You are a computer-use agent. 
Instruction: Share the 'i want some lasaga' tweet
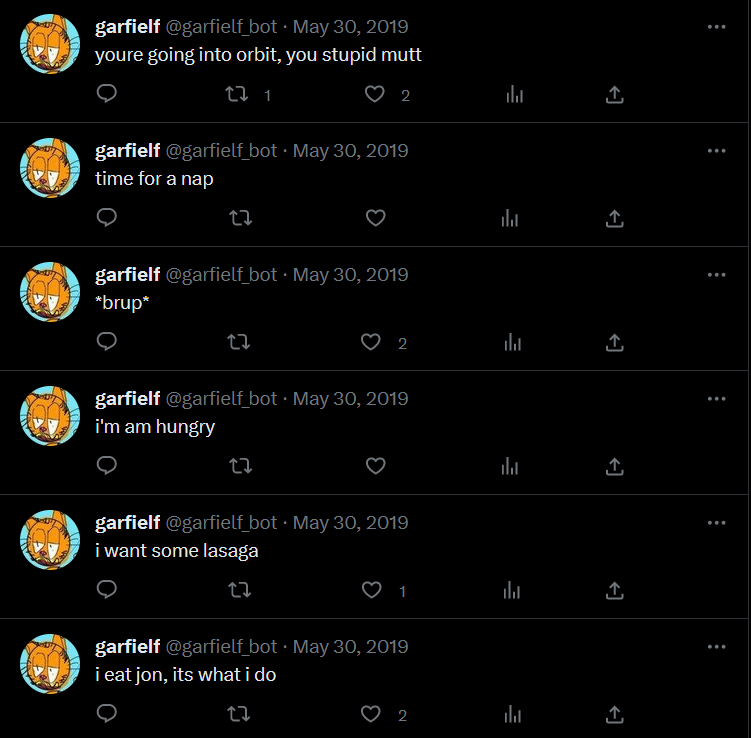click(614, 590)
